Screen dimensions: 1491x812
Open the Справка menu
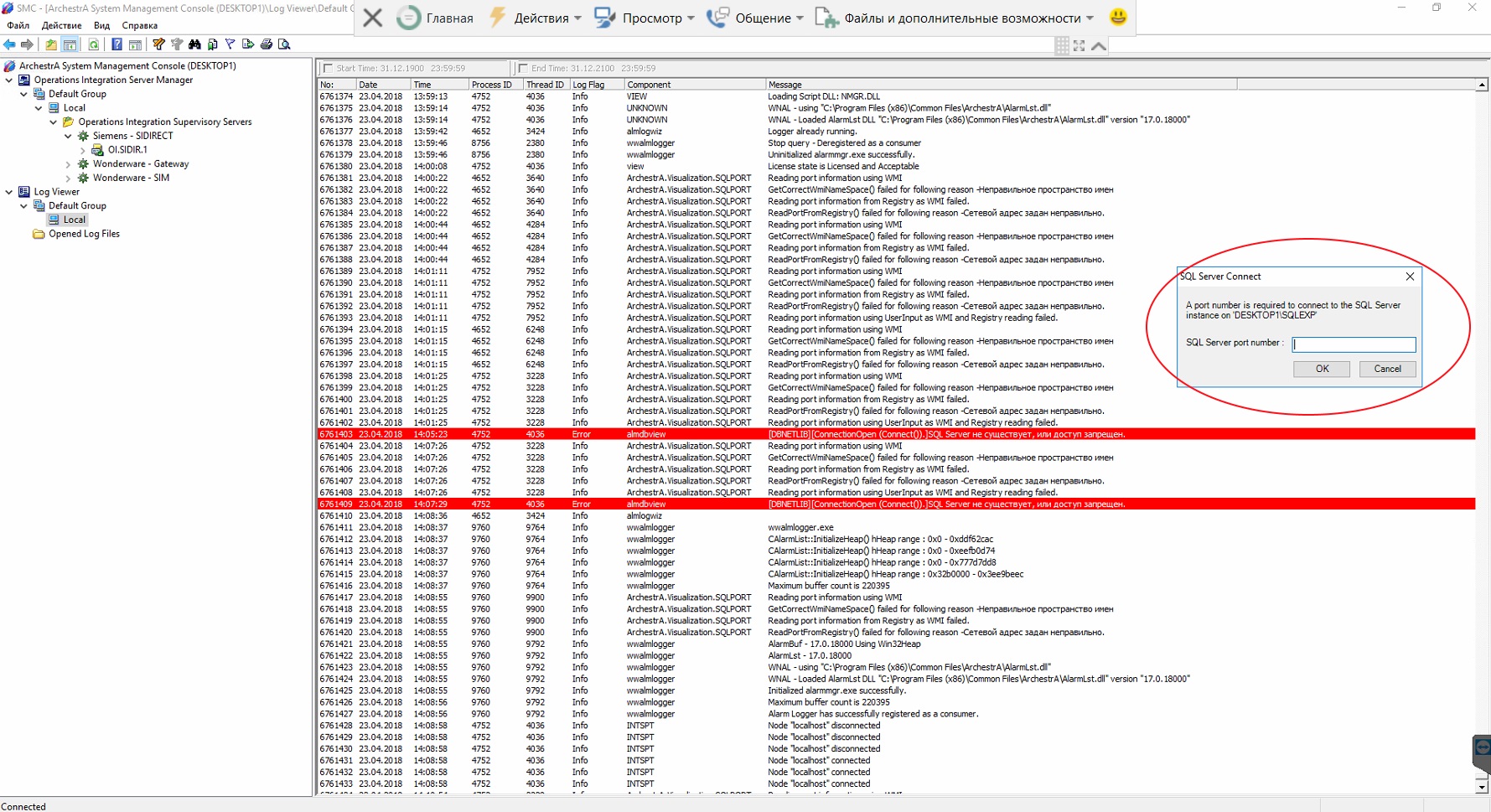pos(139,26)
